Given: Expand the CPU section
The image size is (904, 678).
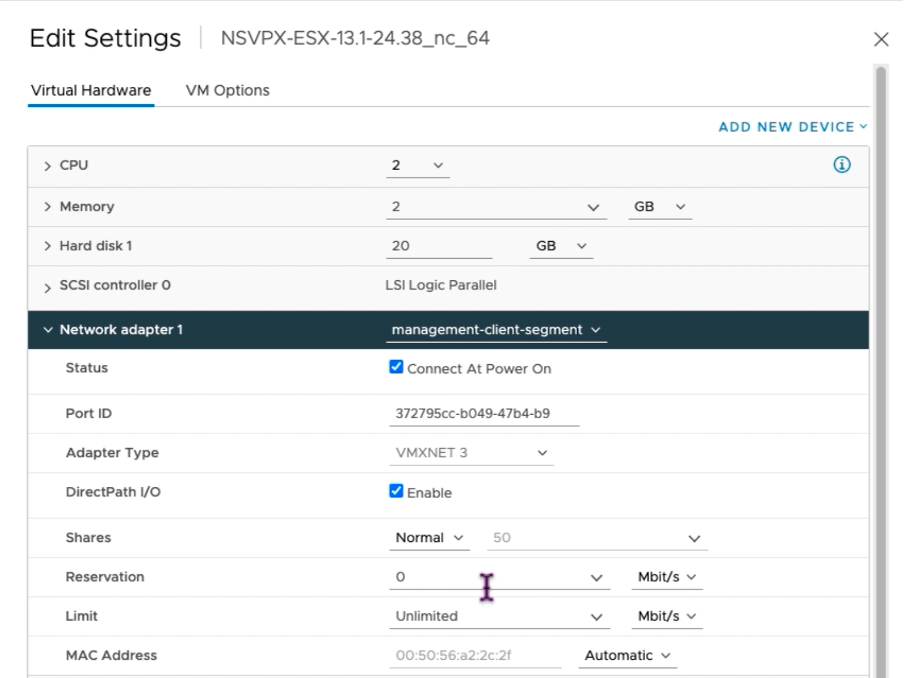Looking at the screenshot, I should (x=47, y=166).
